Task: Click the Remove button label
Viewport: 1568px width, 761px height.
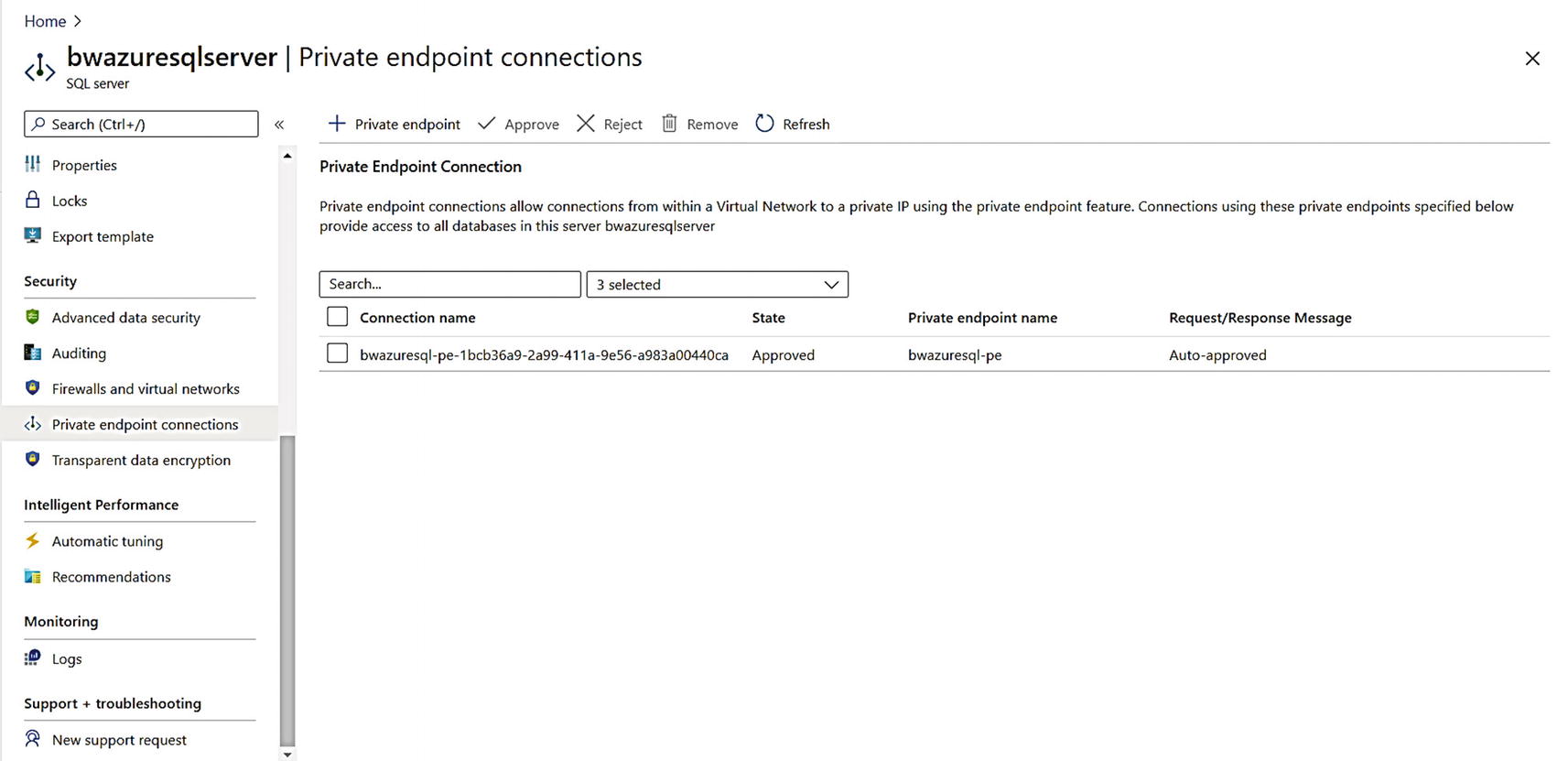Action: point(712,124)
